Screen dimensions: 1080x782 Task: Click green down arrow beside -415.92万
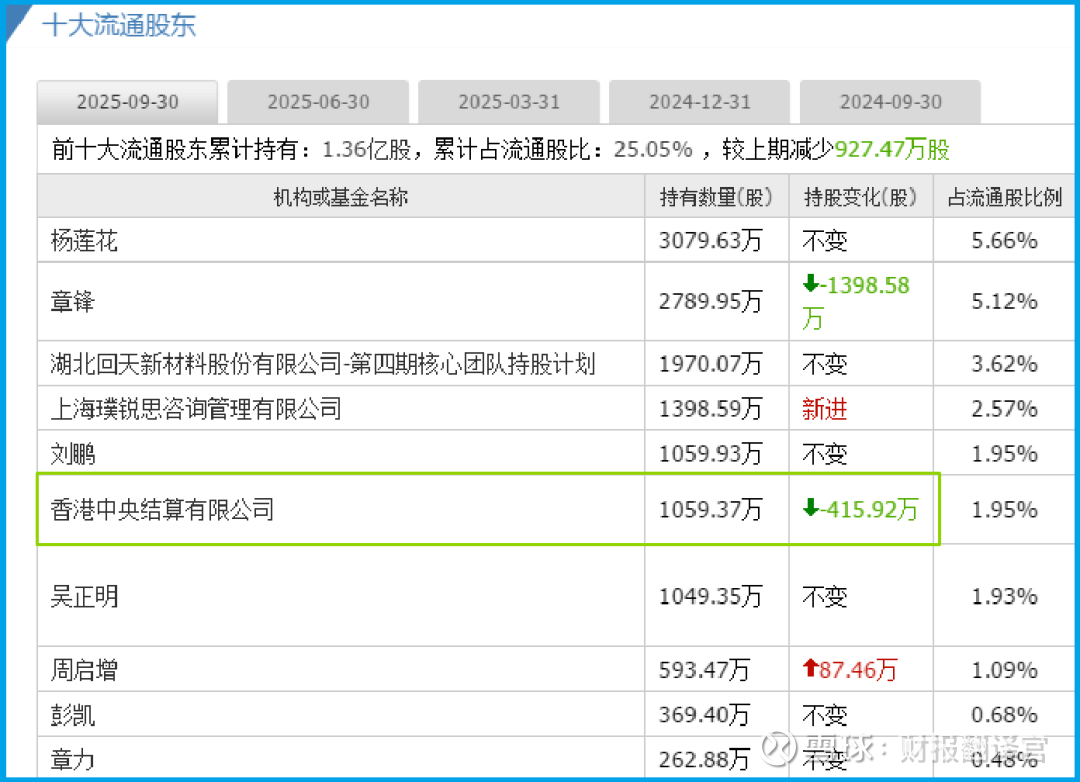point(810,509)
